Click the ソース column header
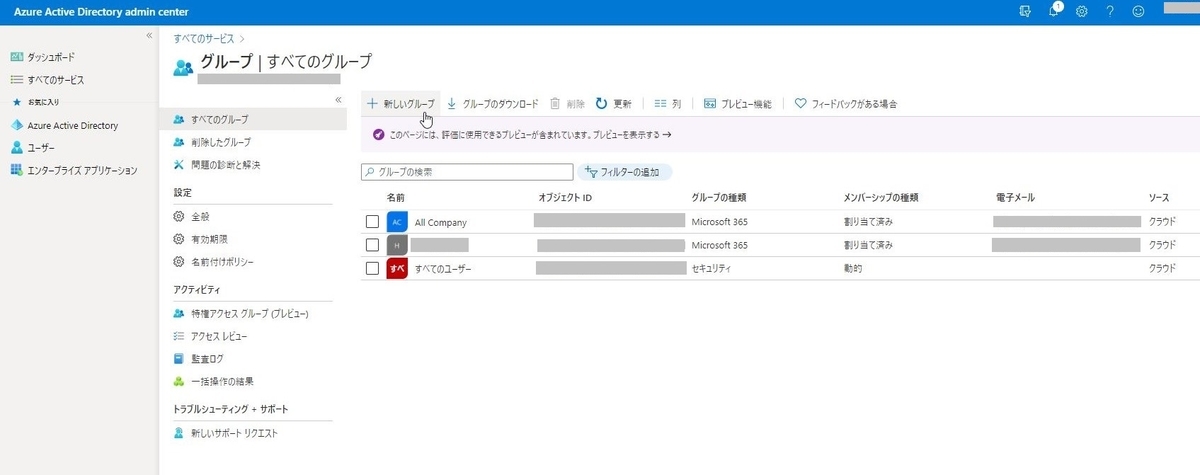Image resolution: width=1200 pixels, height=475 pixels. 1159,197
